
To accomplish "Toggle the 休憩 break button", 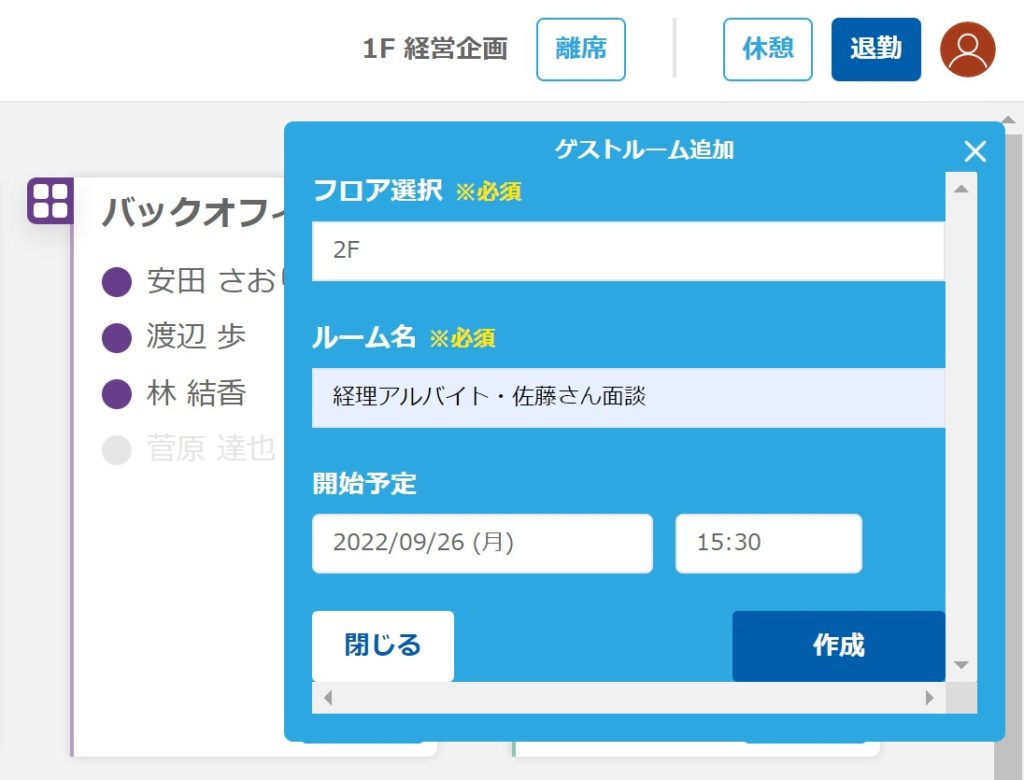I will (767, 49).
